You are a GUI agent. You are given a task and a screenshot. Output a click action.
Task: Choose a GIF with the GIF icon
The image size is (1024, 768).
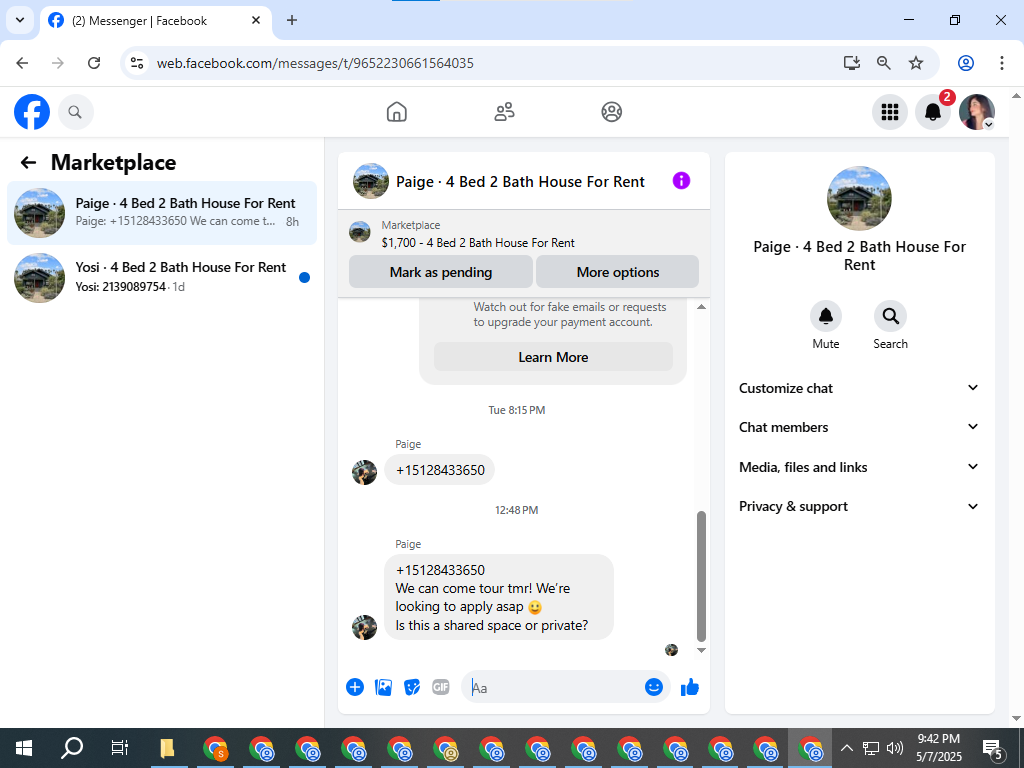[441, 687]
